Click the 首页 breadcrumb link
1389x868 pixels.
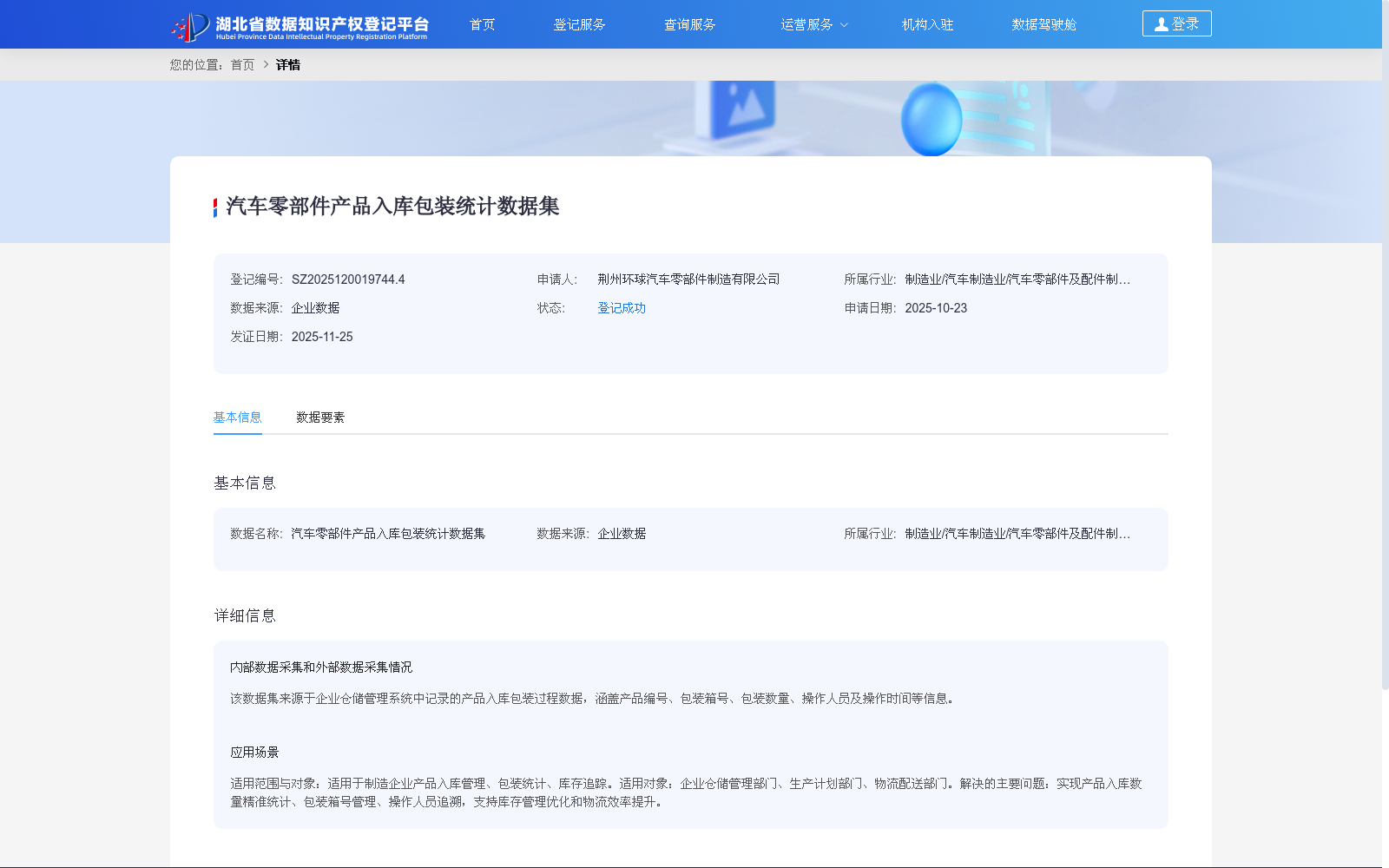pos(240,64)
